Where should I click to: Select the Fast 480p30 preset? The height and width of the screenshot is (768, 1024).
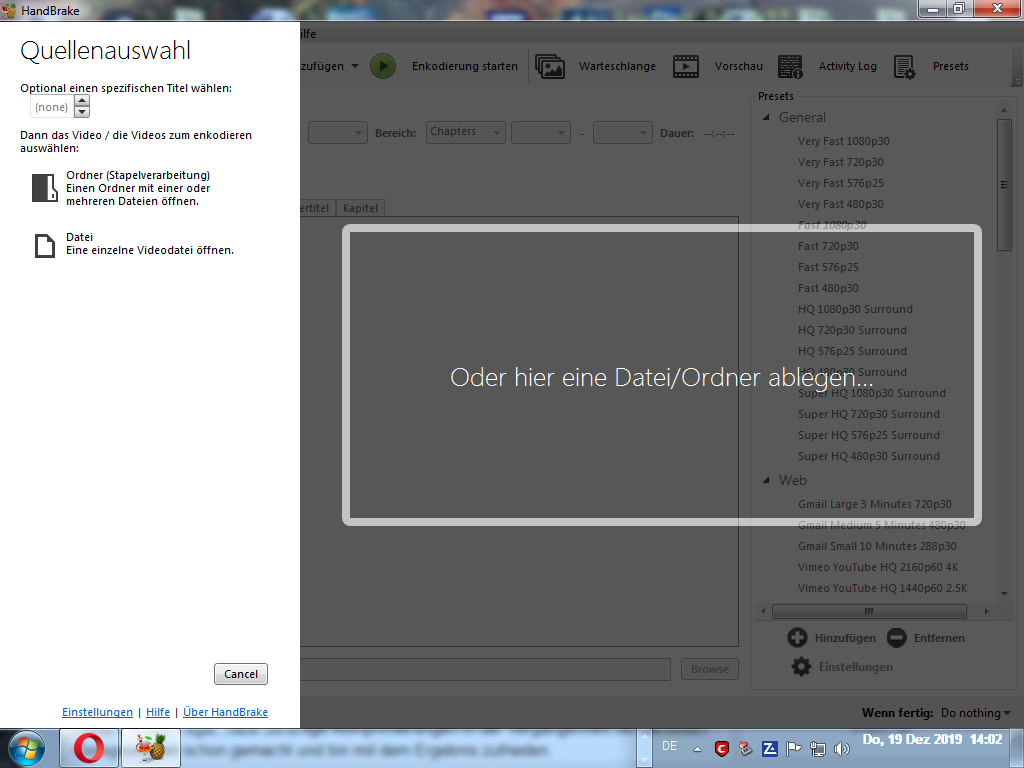coord(828,288)
